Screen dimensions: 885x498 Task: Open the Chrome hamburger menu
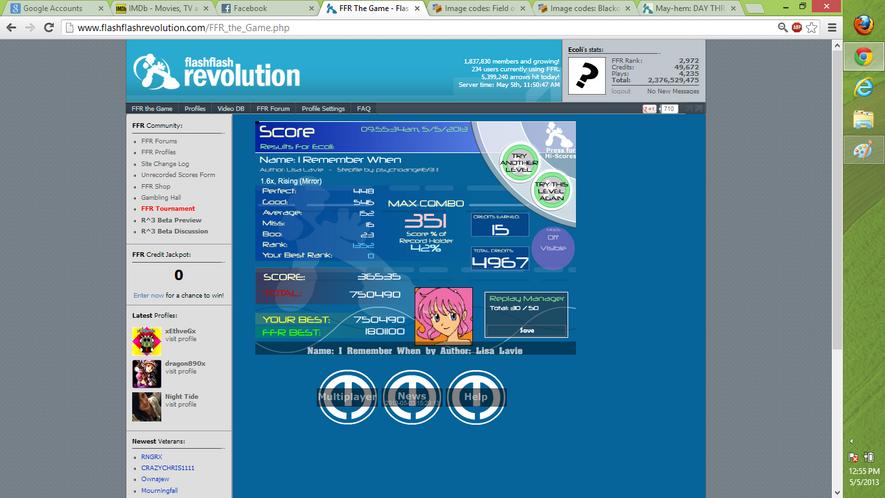(832, 27)
